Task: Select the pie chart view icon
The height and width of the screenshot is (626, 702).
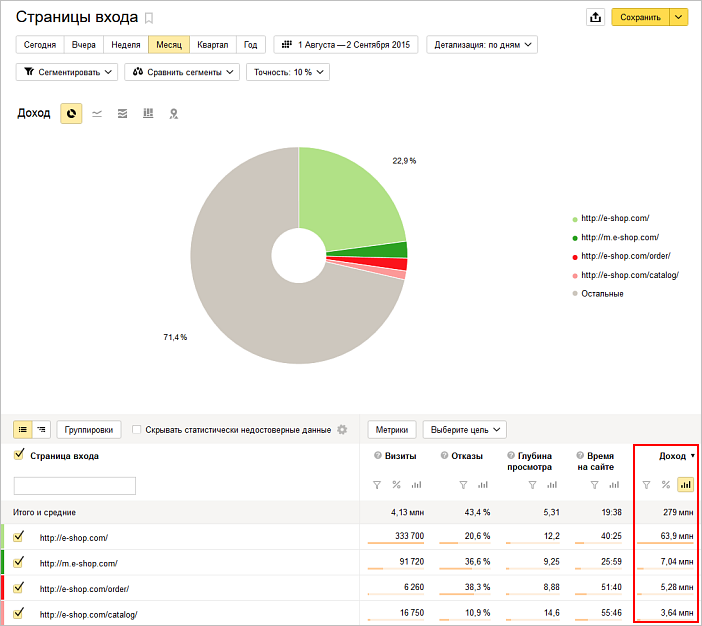Action: (x=71, y=114)
